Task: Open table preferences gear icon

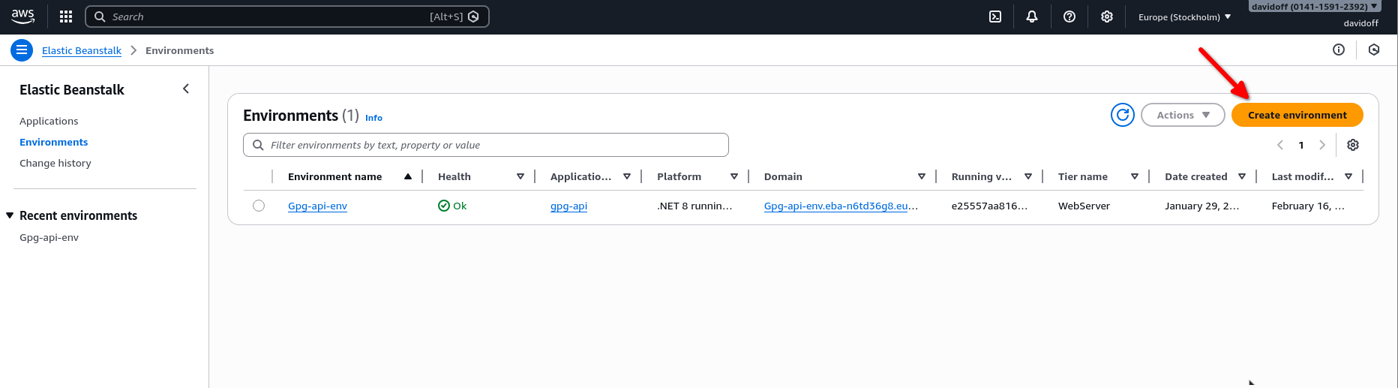Action: pyautogui.click(x=1353, y=145)
